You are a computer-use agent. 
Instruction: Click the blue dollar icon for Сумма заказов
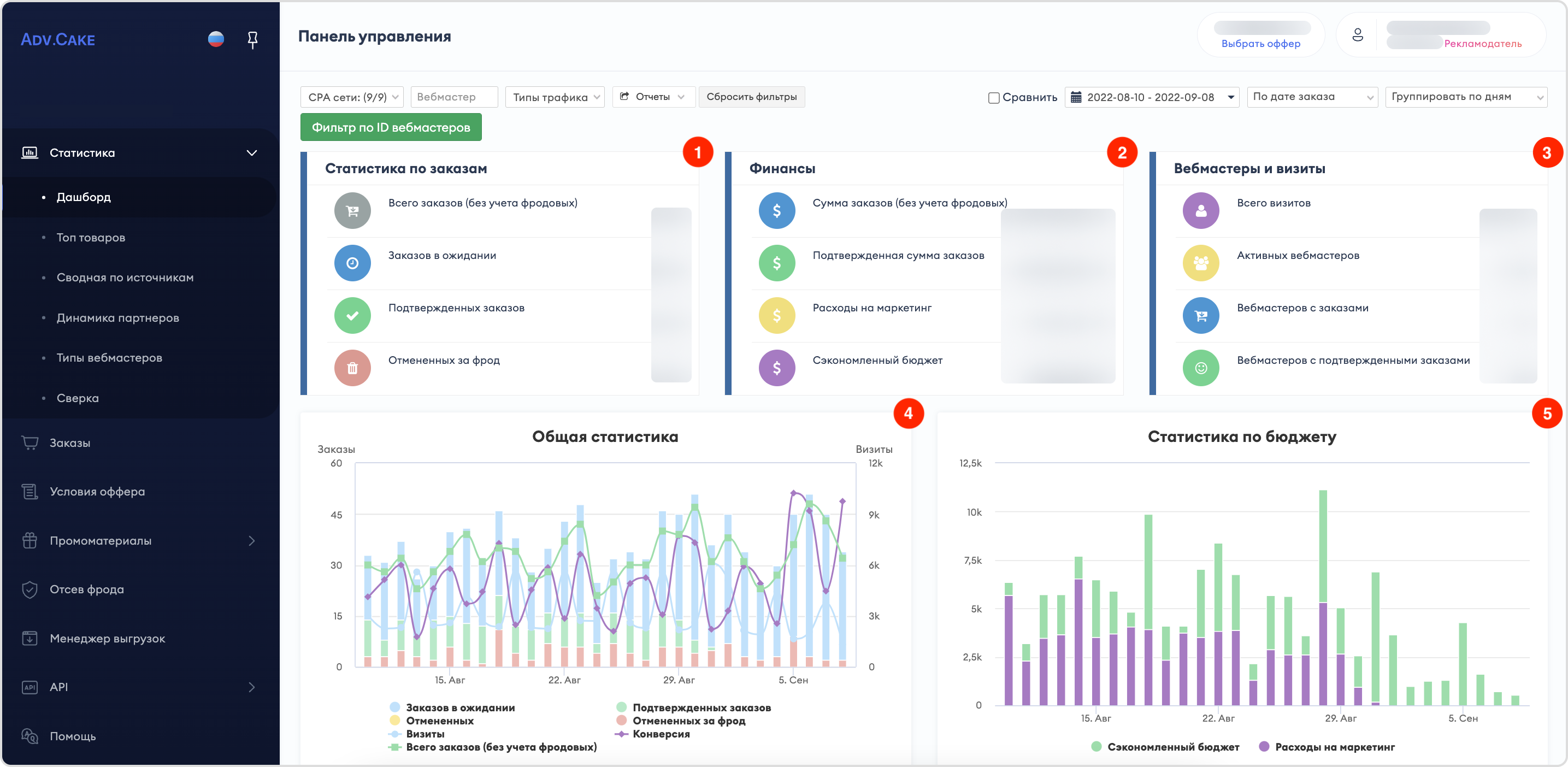[777, 211]
